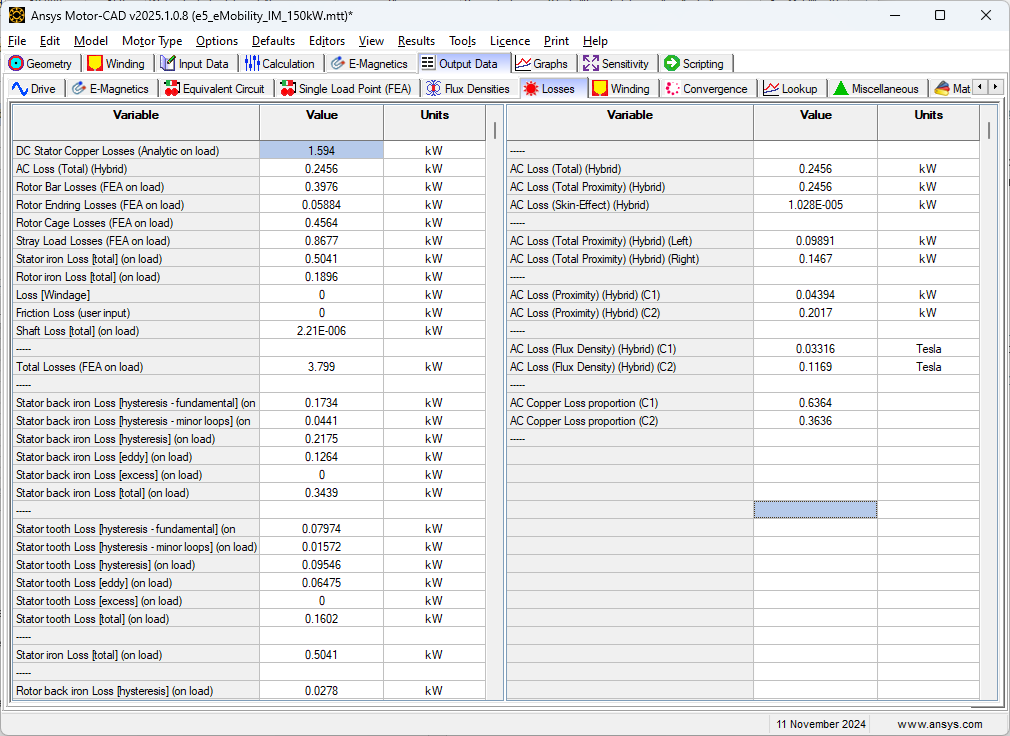Click the Equivalent Circuit icon
The height and width of the screenshot is (736, 1010).
(172, 88)
